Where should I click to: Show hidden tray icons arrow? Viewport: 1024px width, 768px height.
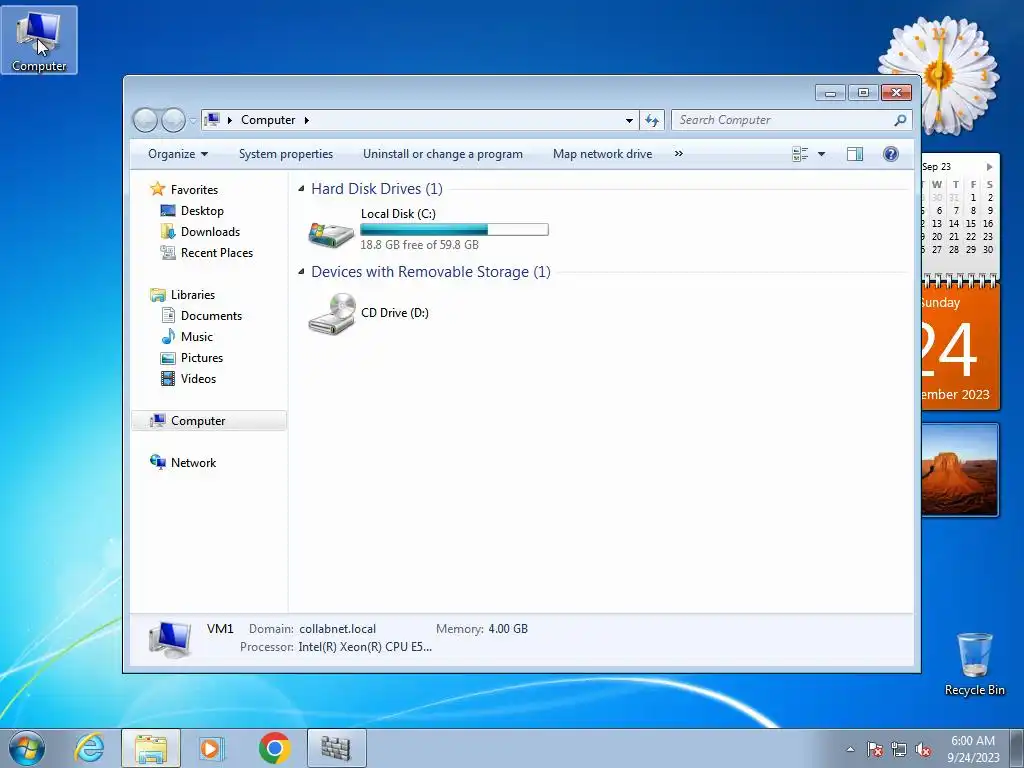(x=850, y=749)
